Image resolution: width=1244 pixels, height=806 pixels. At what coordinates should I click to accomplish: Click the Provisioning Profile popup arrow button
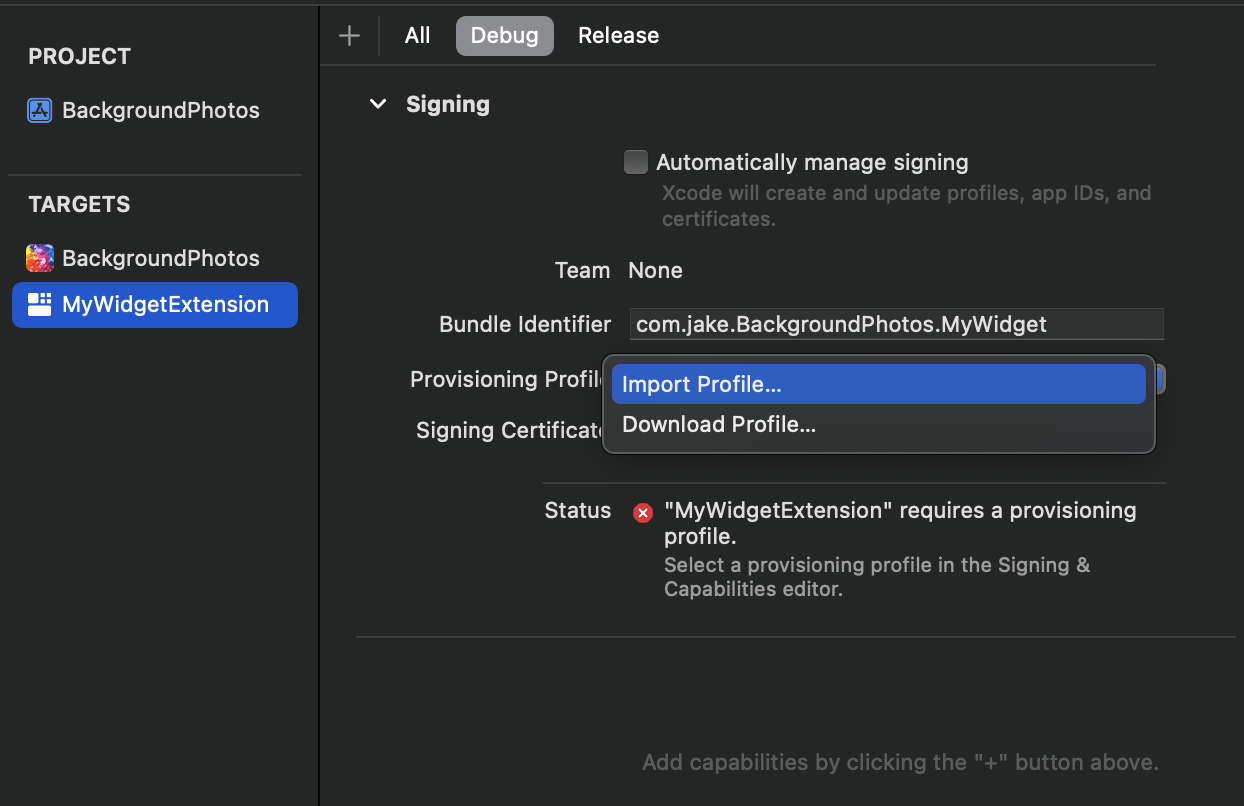point(1160,379)
